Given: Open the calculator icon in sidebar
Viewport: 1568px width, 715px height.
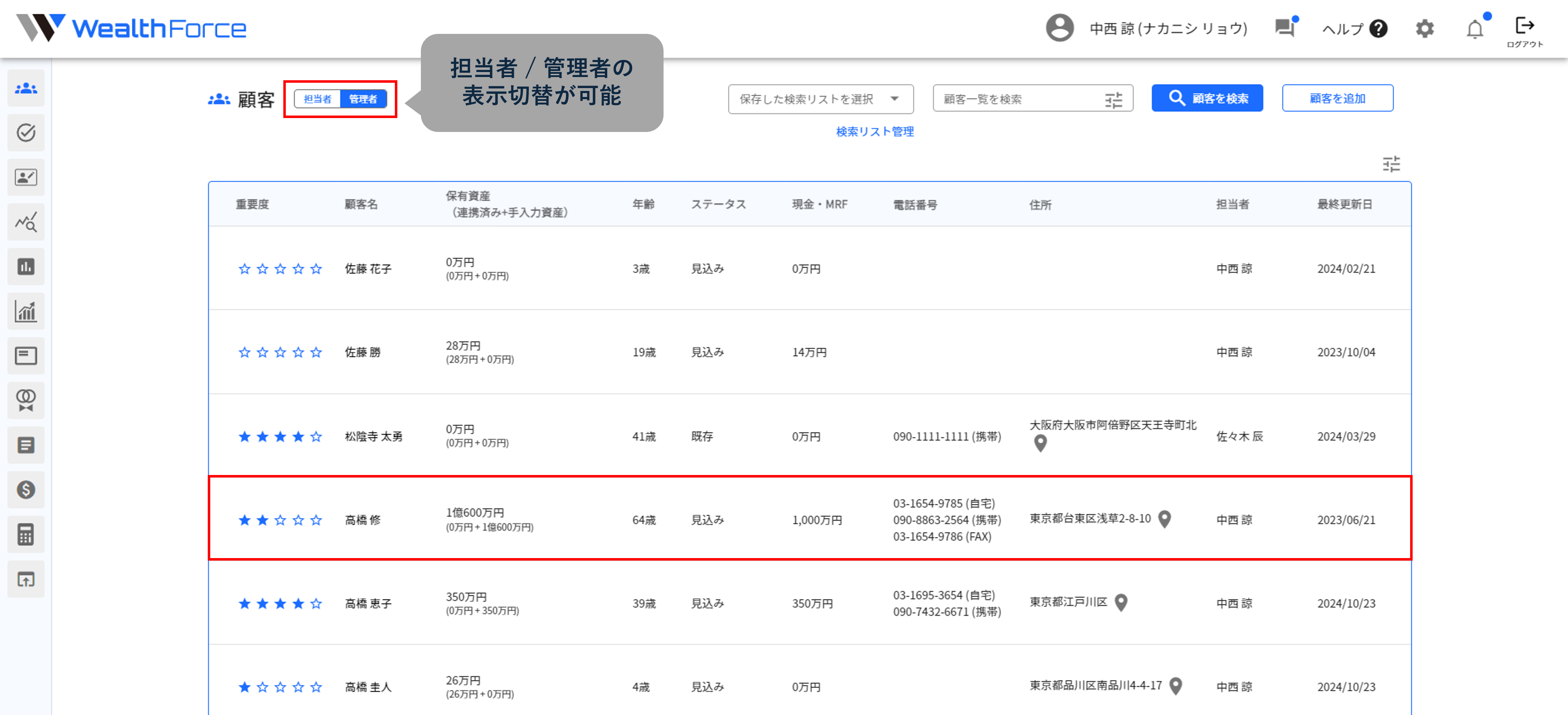Looking at the screenshot, I should tap(26, 534).
